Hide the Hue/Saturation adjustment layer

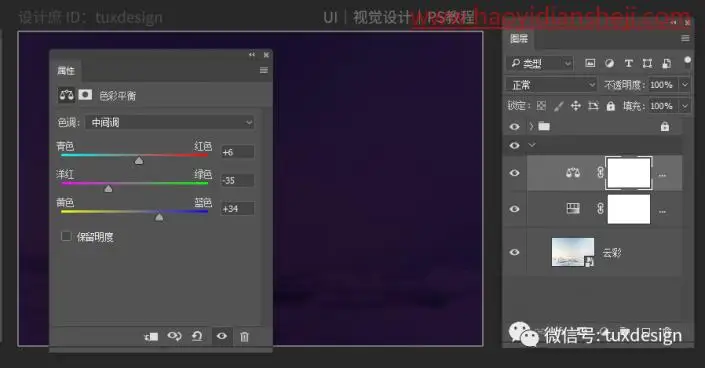[514, 209]
